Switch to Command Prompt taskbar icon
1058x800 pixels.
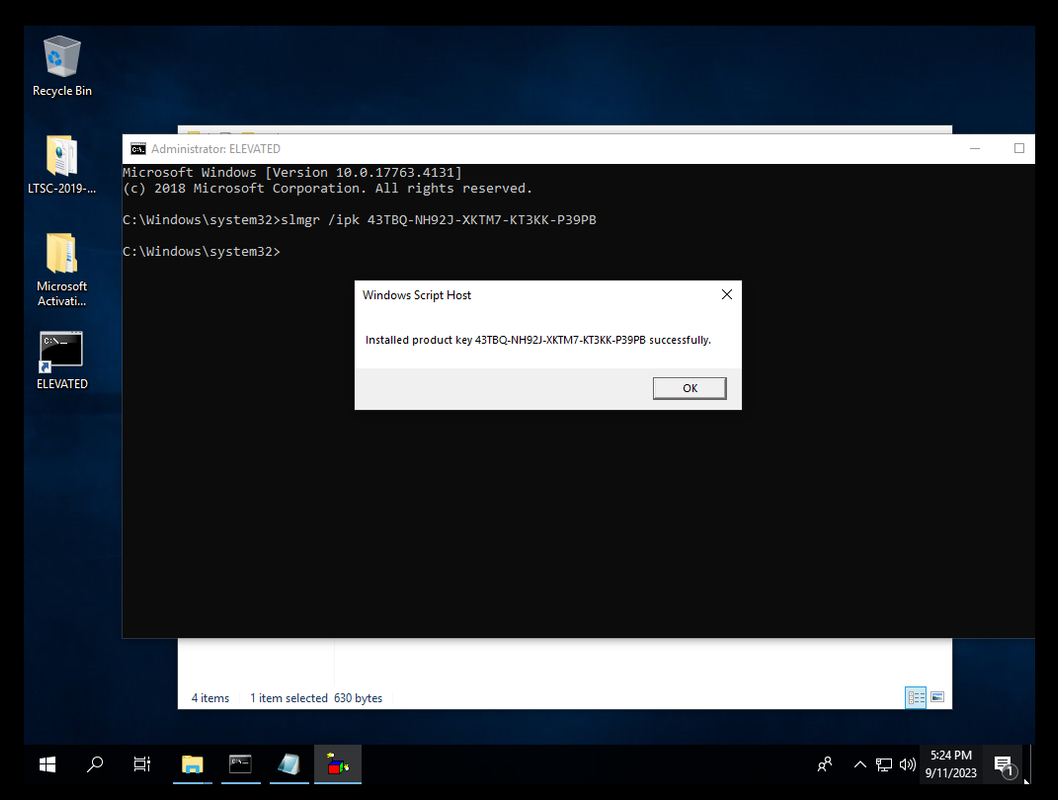240,764
